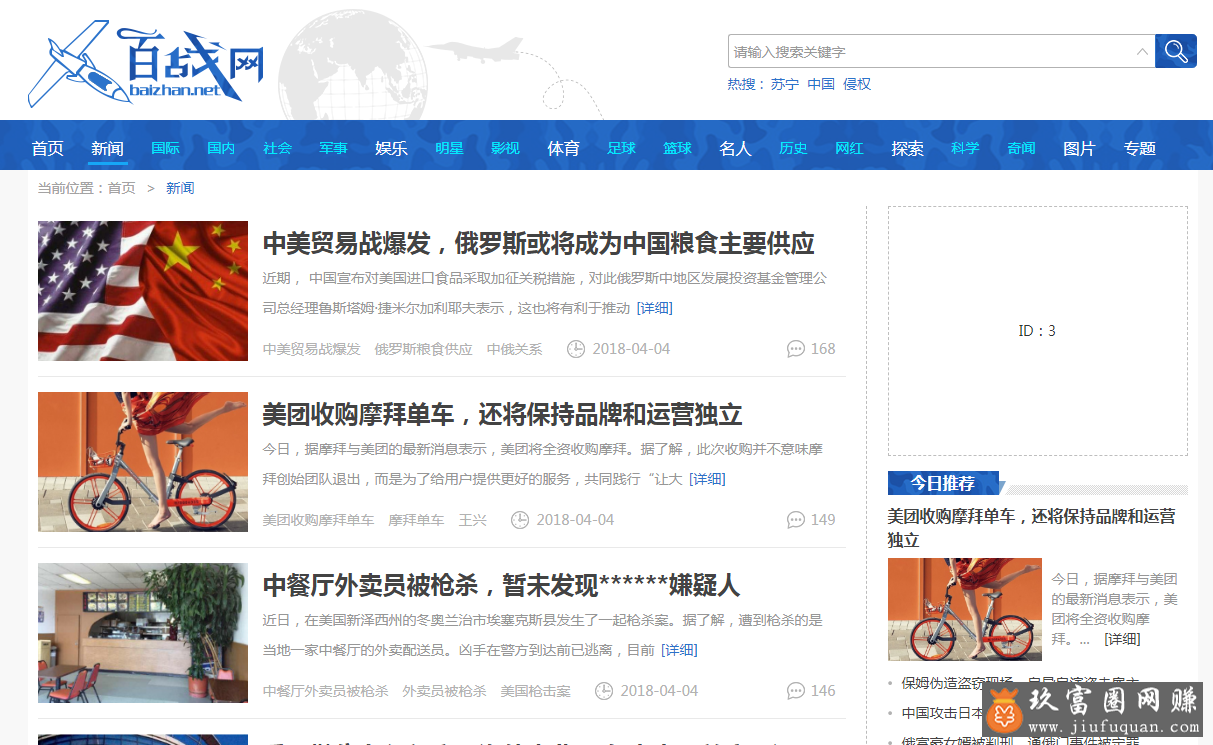The width and height of the screenshot is (1213, 745).
Task: Click tag 俄罗斯粮食供应
Action: (x=423, y=349)
